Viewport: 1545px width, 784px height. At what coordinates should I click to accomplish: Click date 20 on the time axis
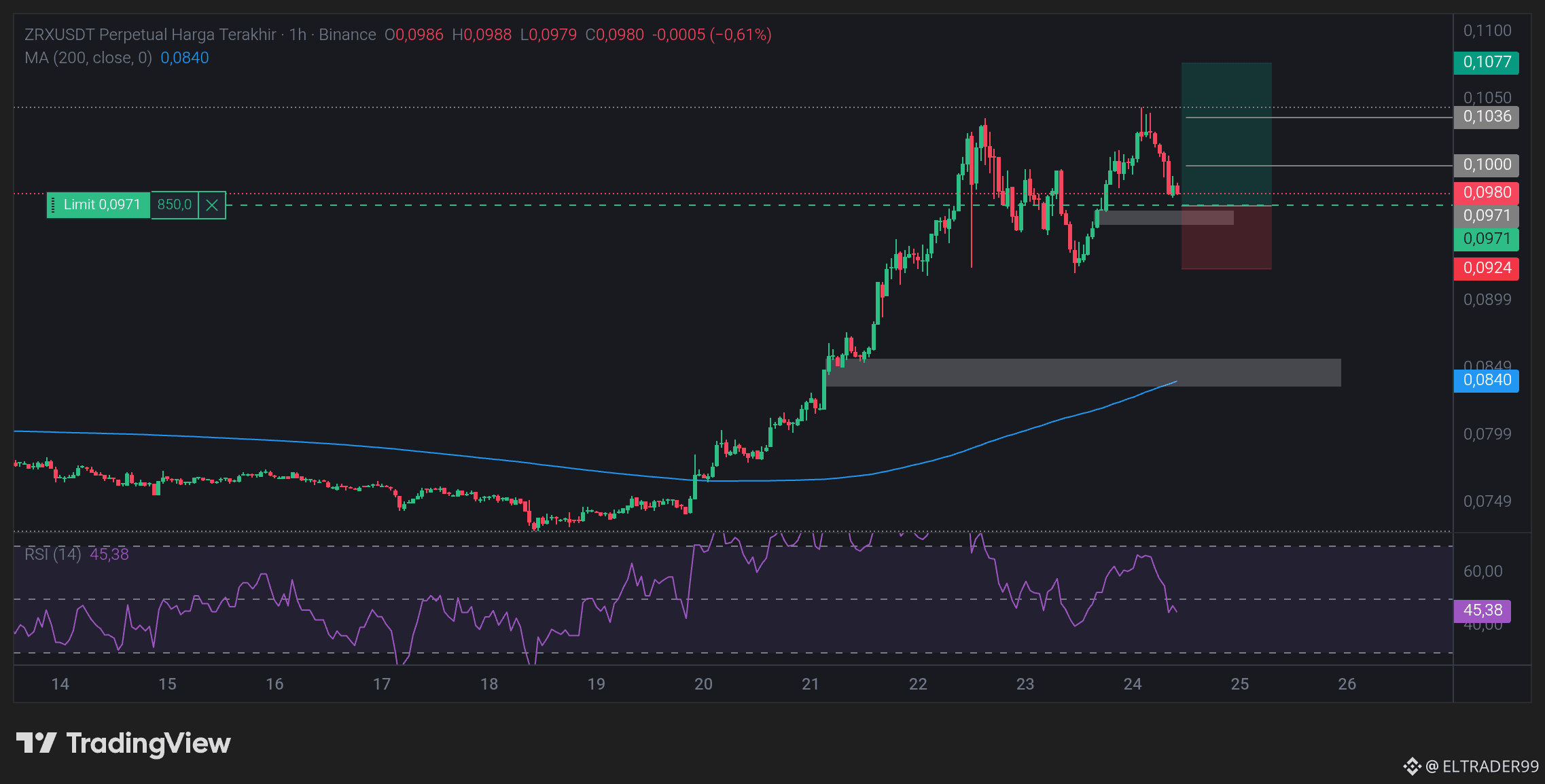click(x=703, y=684)
